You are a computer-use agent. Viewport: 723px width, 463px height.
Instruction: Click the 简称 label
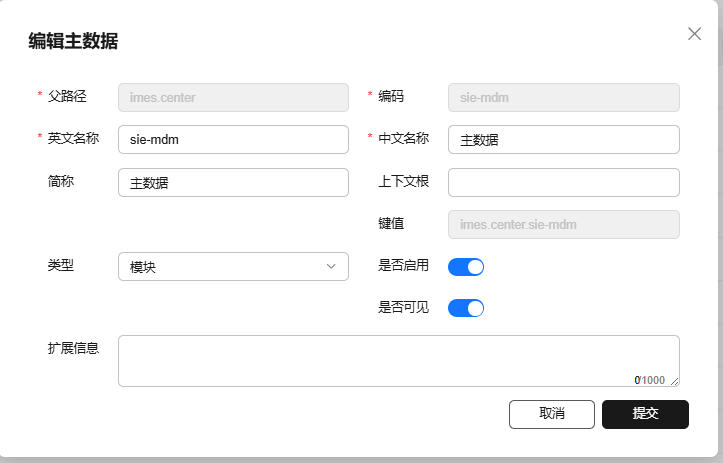click(61, 181)
